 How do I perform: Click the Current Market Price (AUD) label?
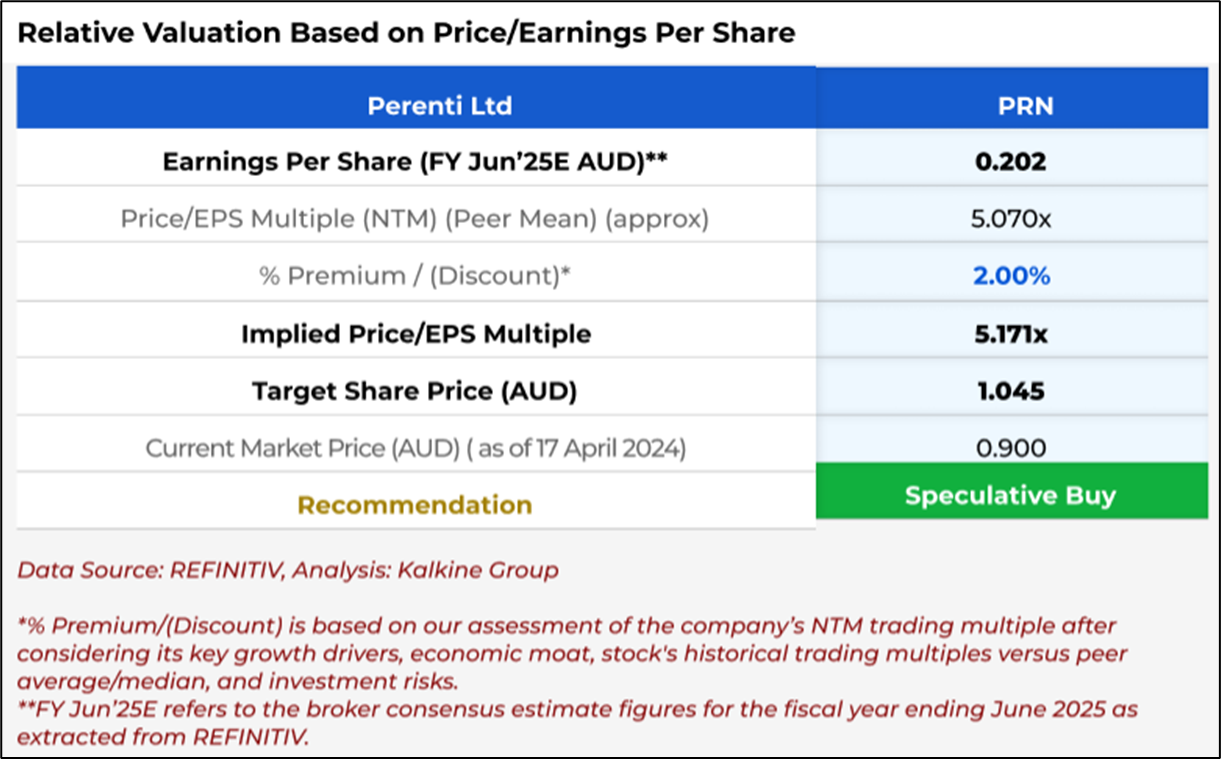(415, 448)
